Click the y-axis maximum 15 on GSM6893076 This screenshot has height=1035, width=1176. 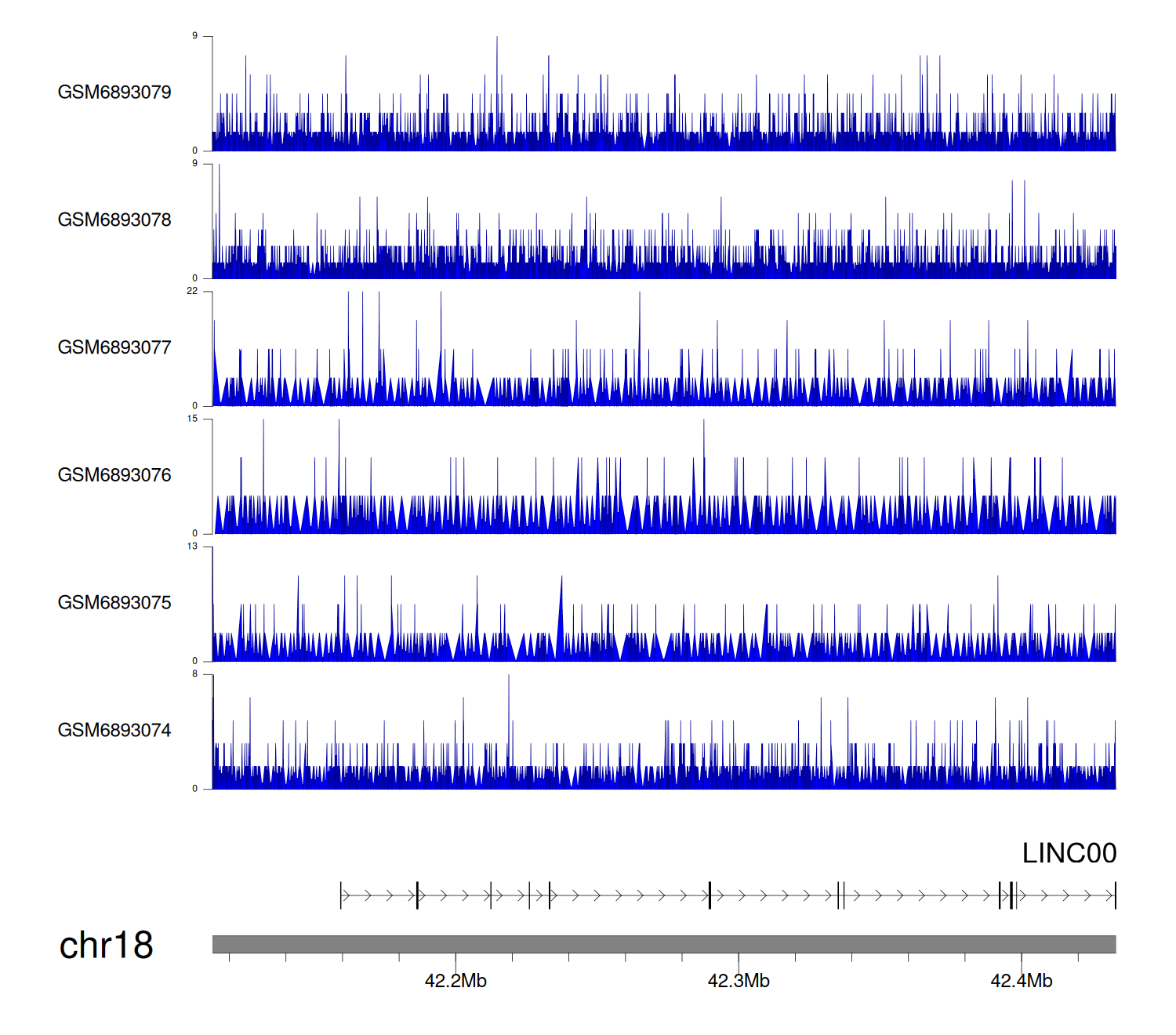pyautogui.click(x=192, y=419)
